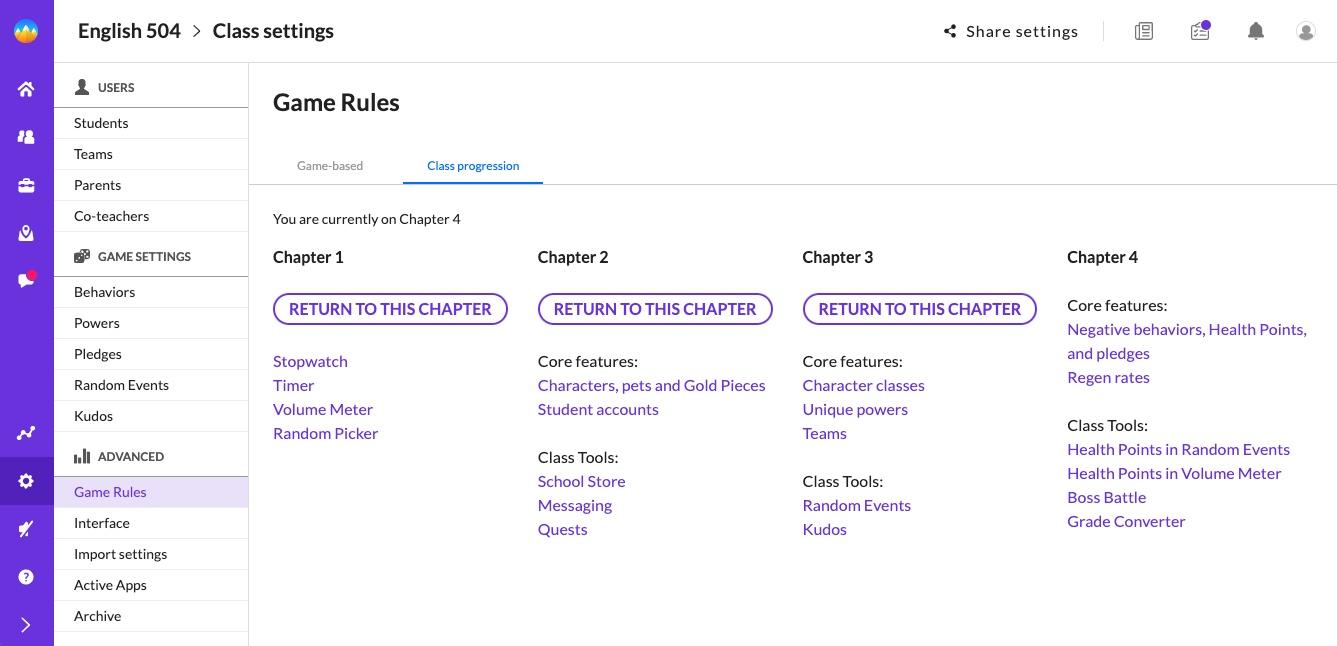Viewport: 1337px width, 646px height.
Task: Click the help question mark icon
Action: tap(26, 577)
